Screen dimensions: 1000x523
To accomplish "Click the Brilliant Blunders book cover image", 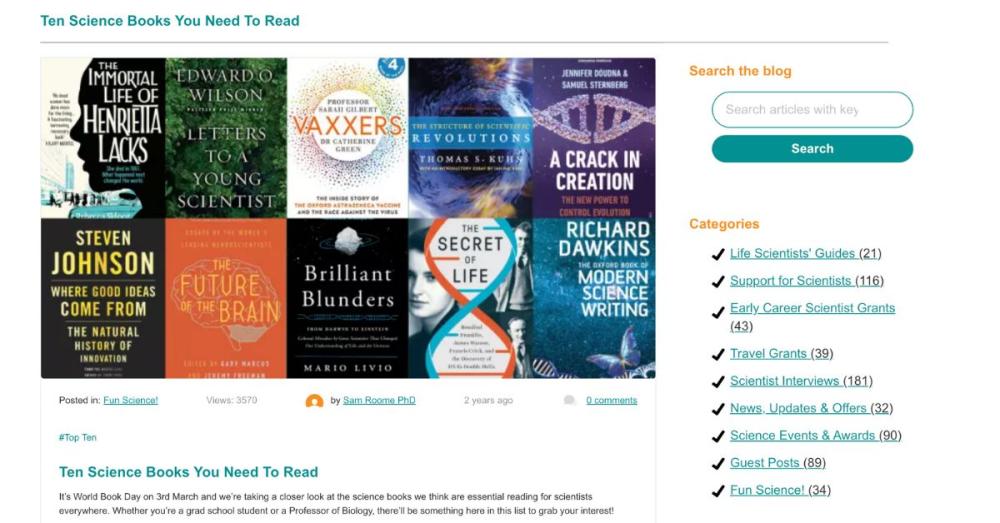I will (x=348, y=298).
